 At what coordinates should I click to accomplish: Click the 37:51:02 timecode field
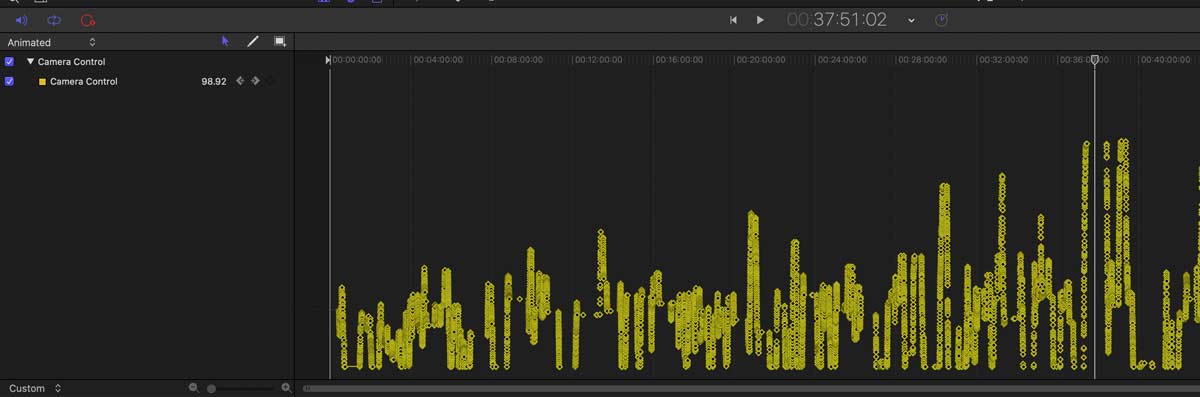point(837,20)
